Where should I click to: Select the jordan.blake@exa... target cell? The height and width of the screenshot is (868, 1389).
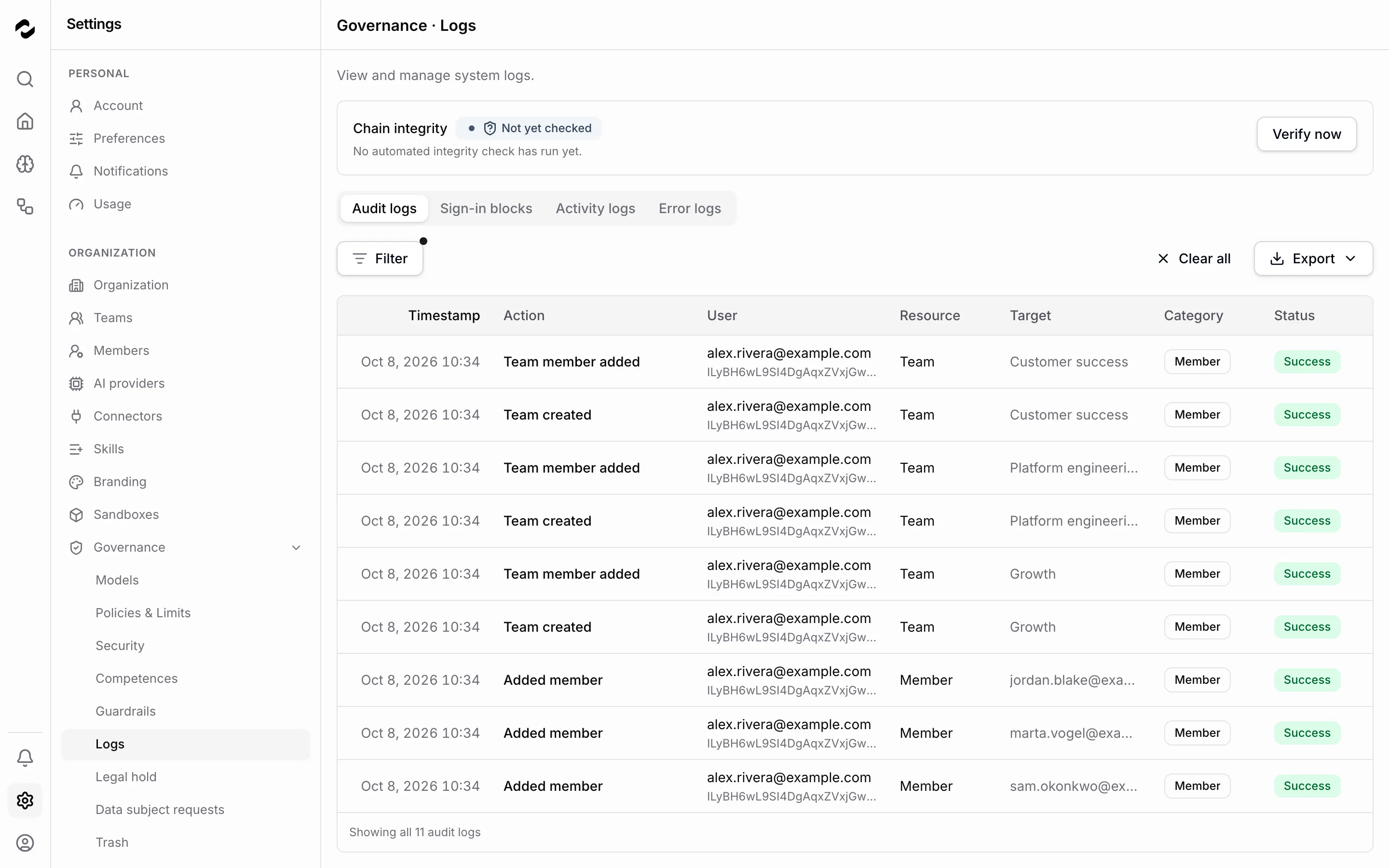click(x=1072, y=680)
